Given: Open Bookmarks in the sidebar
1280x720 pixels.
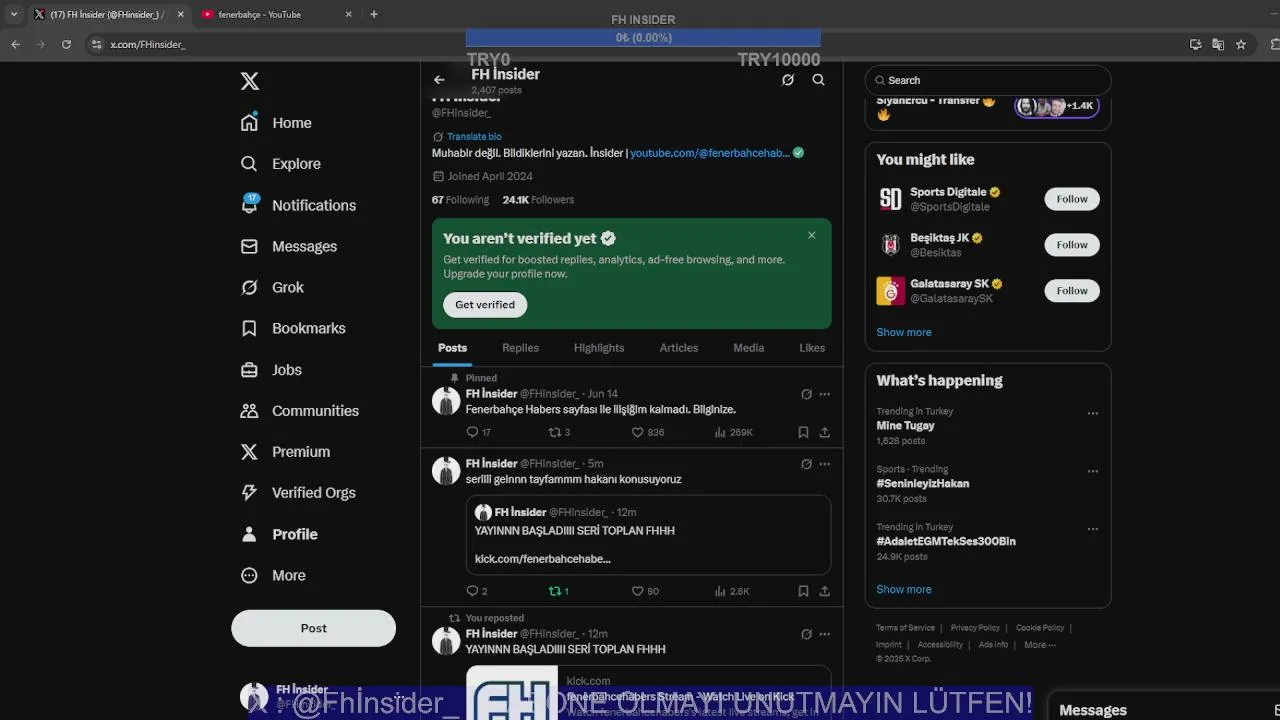Looking at the screenshot, I should coord(293,328).
